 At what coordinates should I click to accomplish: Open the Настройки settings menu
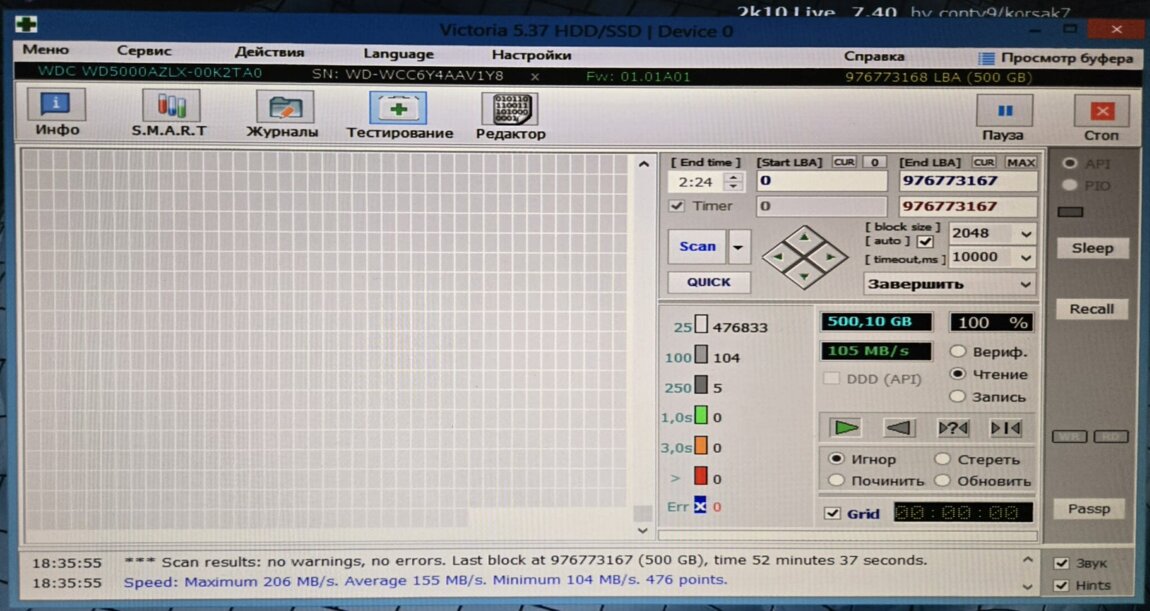click(x=531, y=55)
